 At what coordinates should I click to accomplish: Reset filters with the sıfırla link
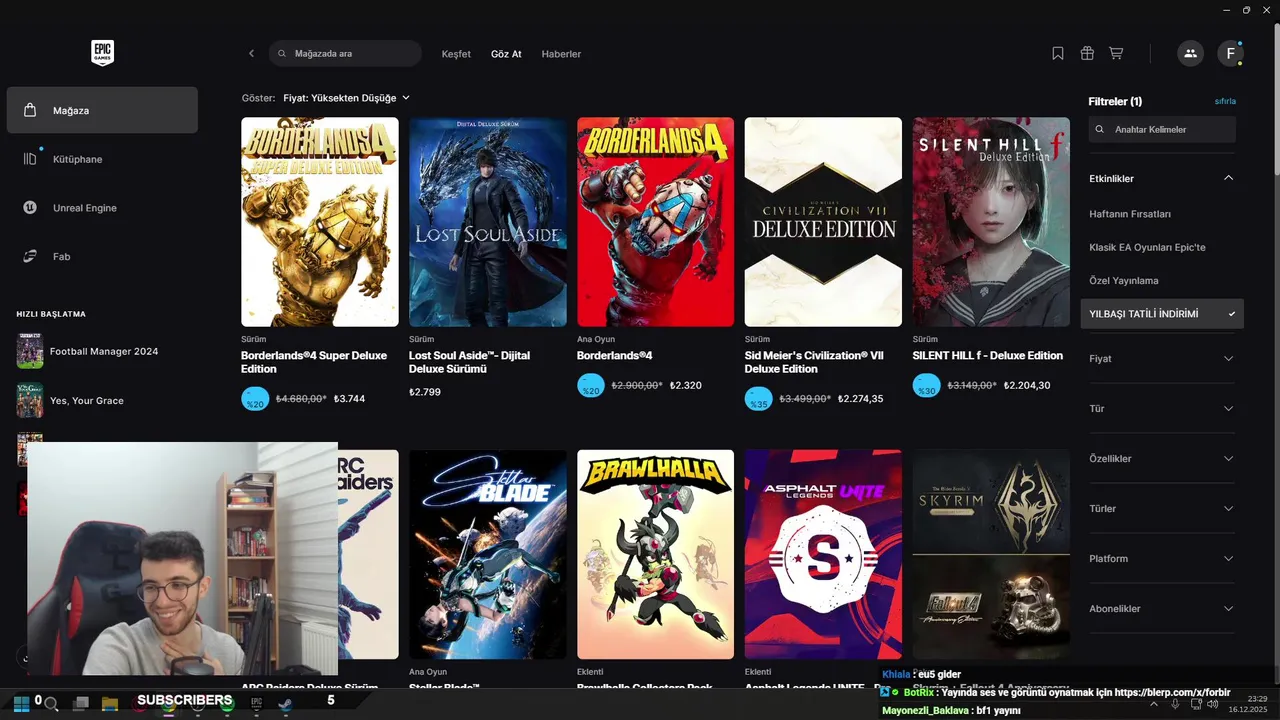(x=1225, y=101)
